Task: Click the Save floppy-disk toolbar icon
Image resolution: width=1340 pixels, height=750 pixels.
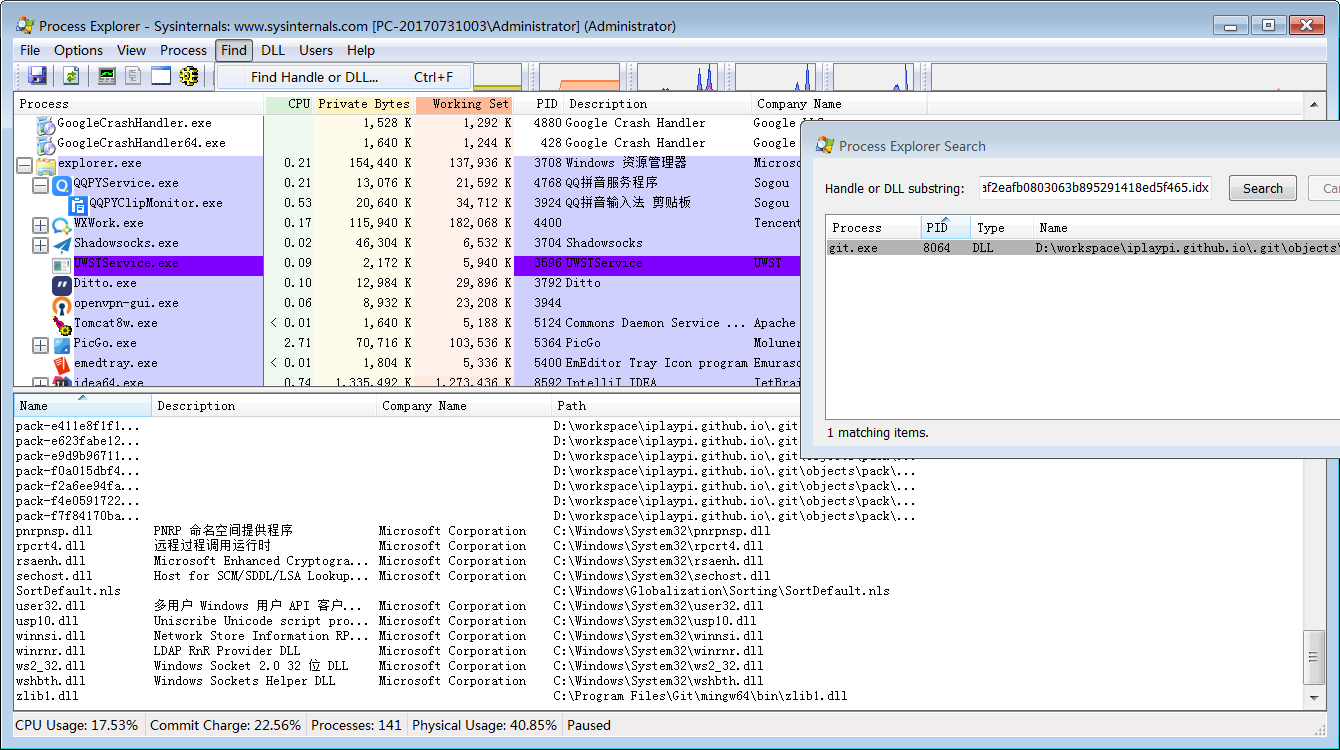Action: (38, 76)
